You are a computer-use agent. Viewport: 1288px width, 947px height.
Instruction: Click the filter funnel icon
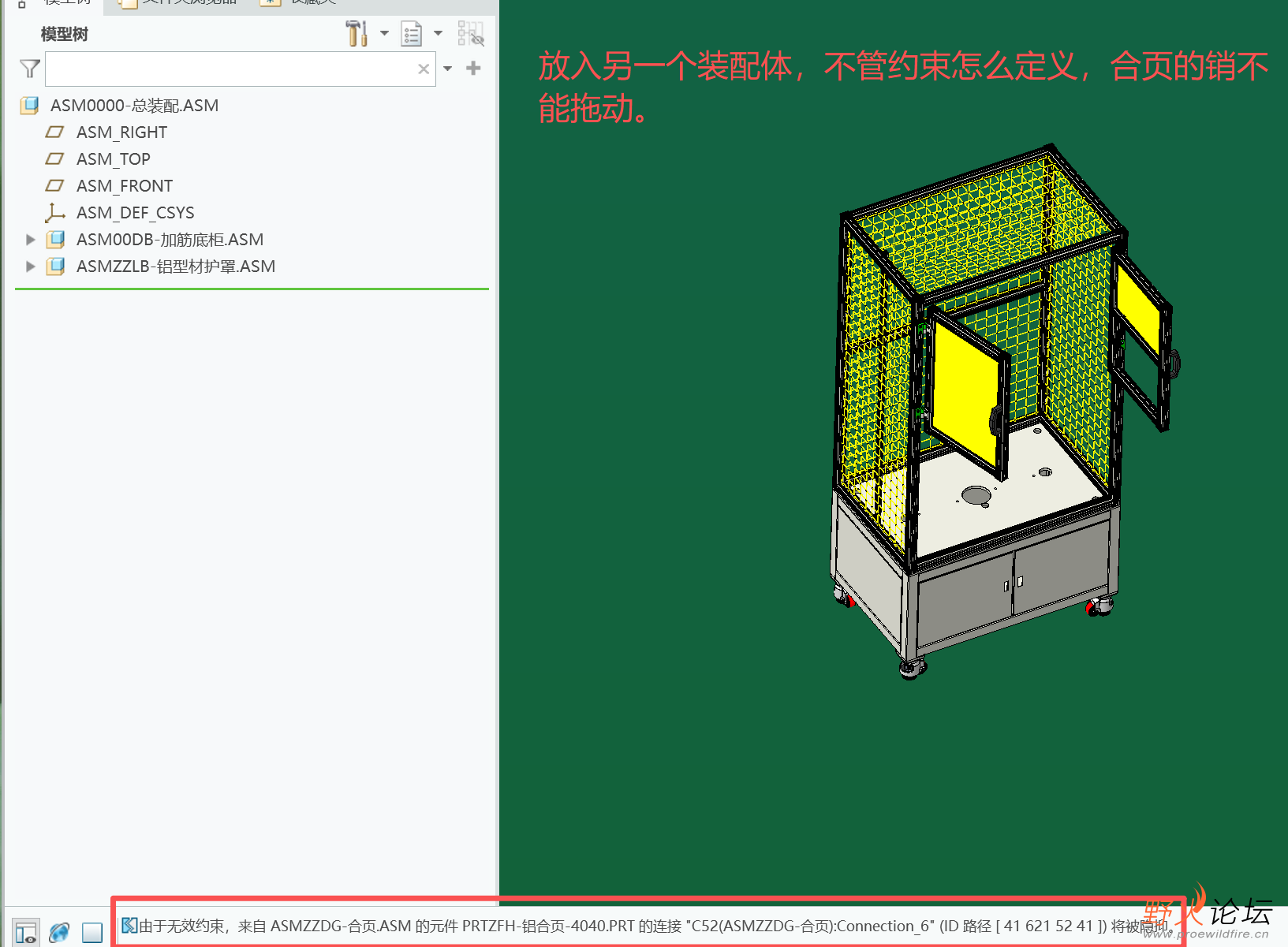[x=30, y=69]
